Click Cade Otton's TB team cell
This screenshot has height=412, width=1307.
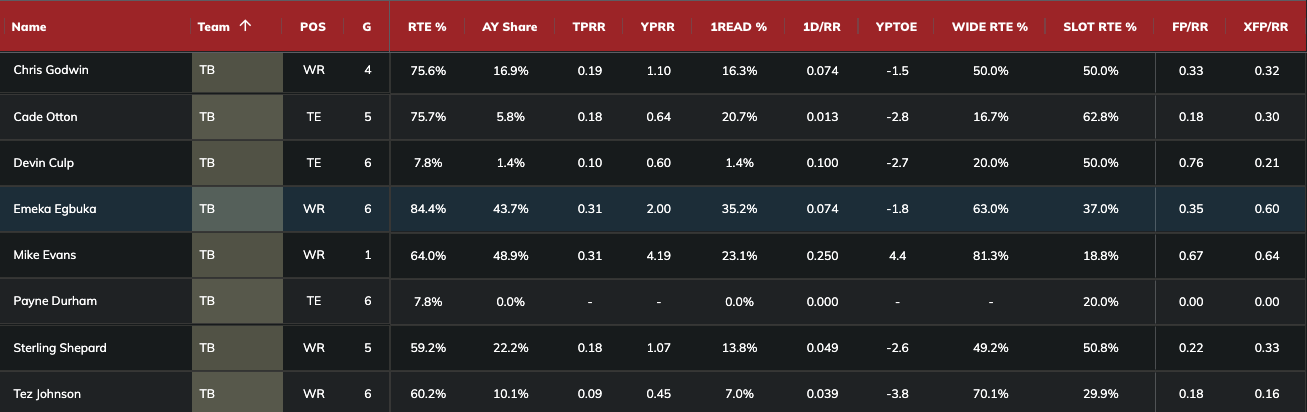237,117
